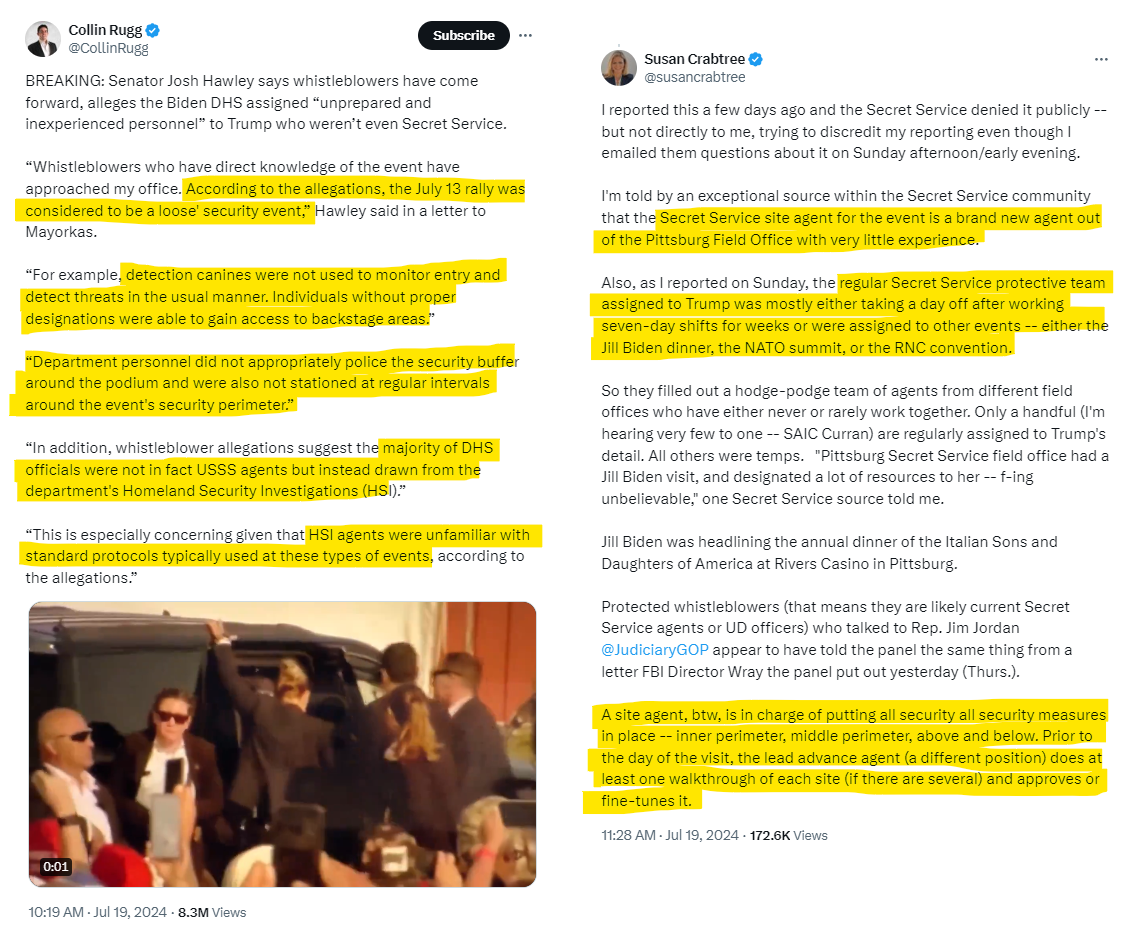Click the 0:01 video duration label

tap(55, 866)
